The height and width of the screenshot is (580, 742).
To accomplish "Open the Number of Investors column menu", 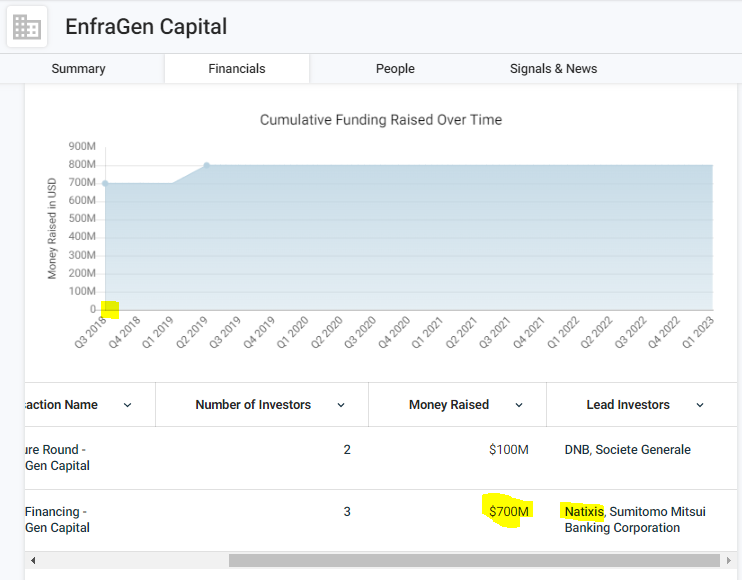I will (x=341, y=405).
